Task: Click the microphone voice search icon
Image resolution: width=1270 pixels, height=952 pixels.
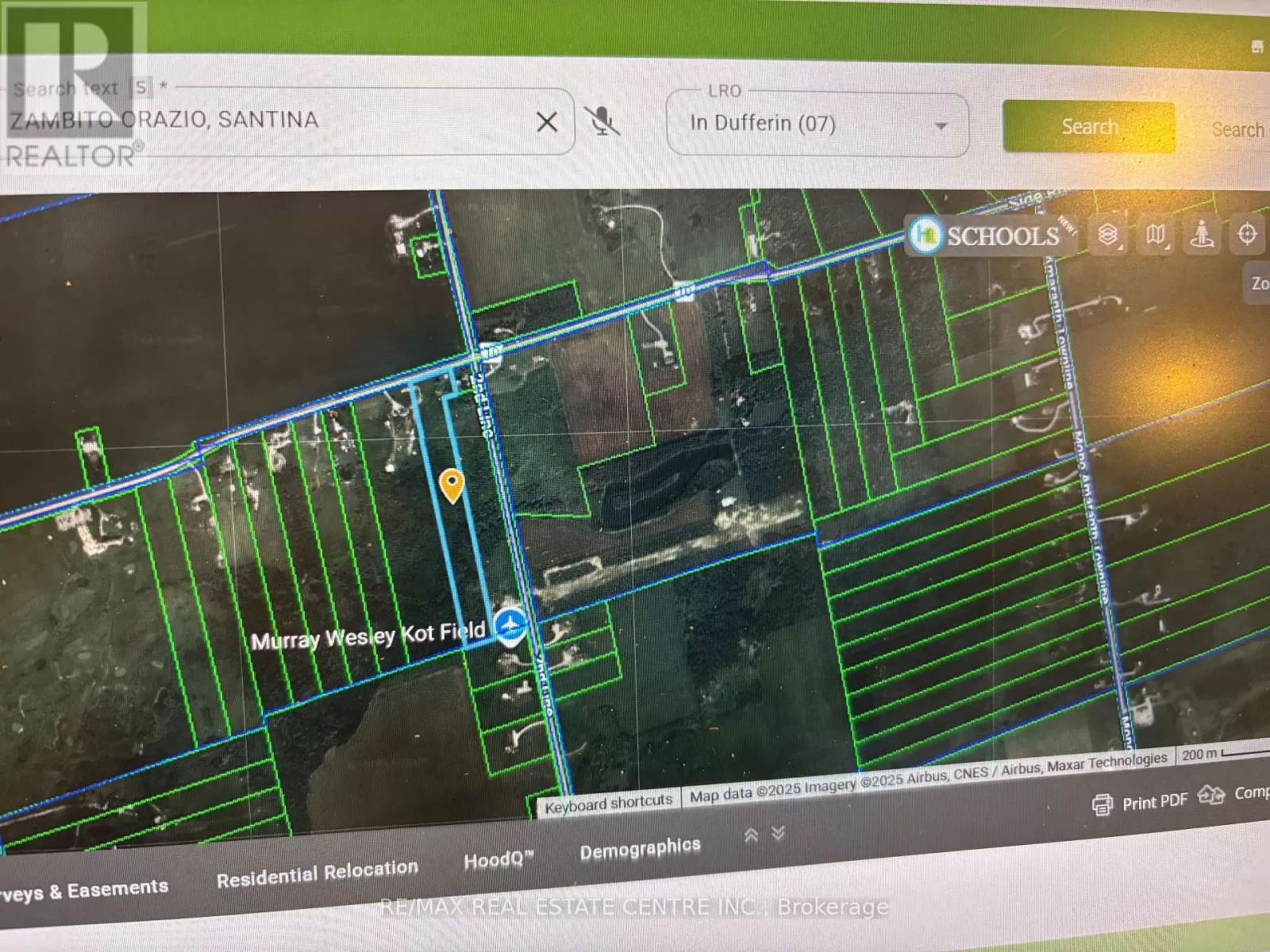Action: coord(604,121)
